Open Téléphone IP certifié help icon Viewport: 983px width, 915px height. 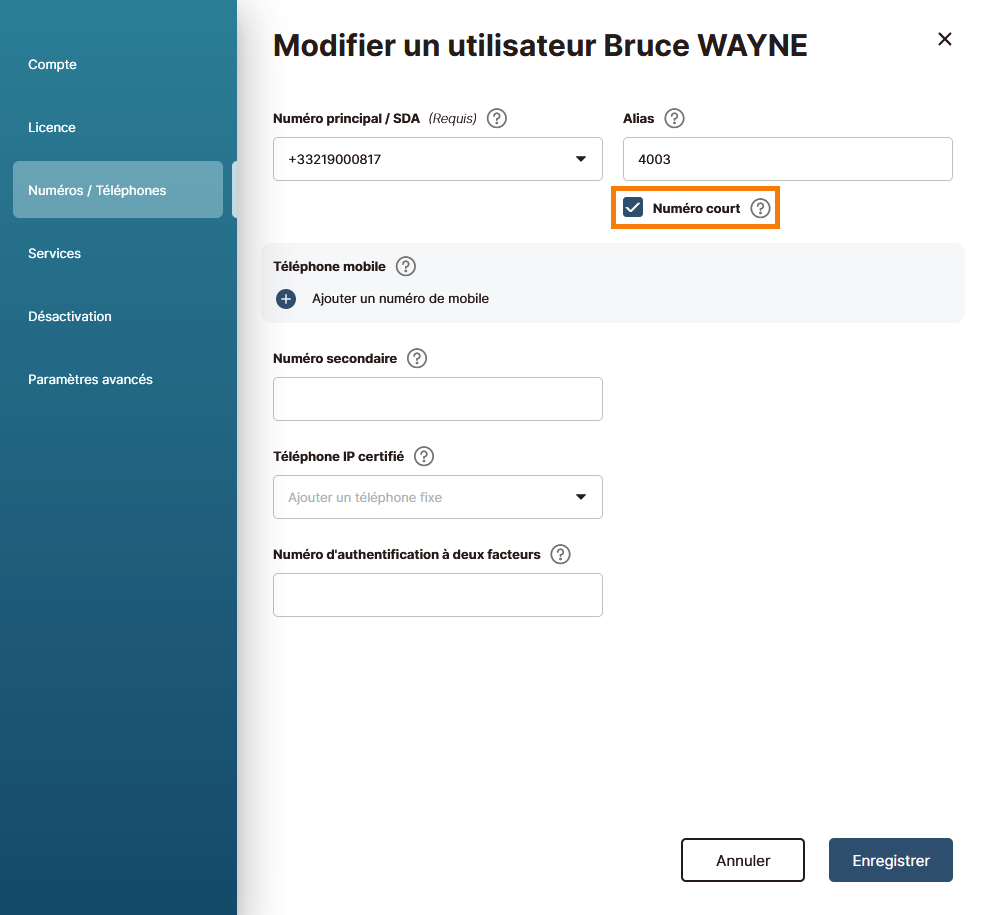pyautogui.click(x=424, y=456)
